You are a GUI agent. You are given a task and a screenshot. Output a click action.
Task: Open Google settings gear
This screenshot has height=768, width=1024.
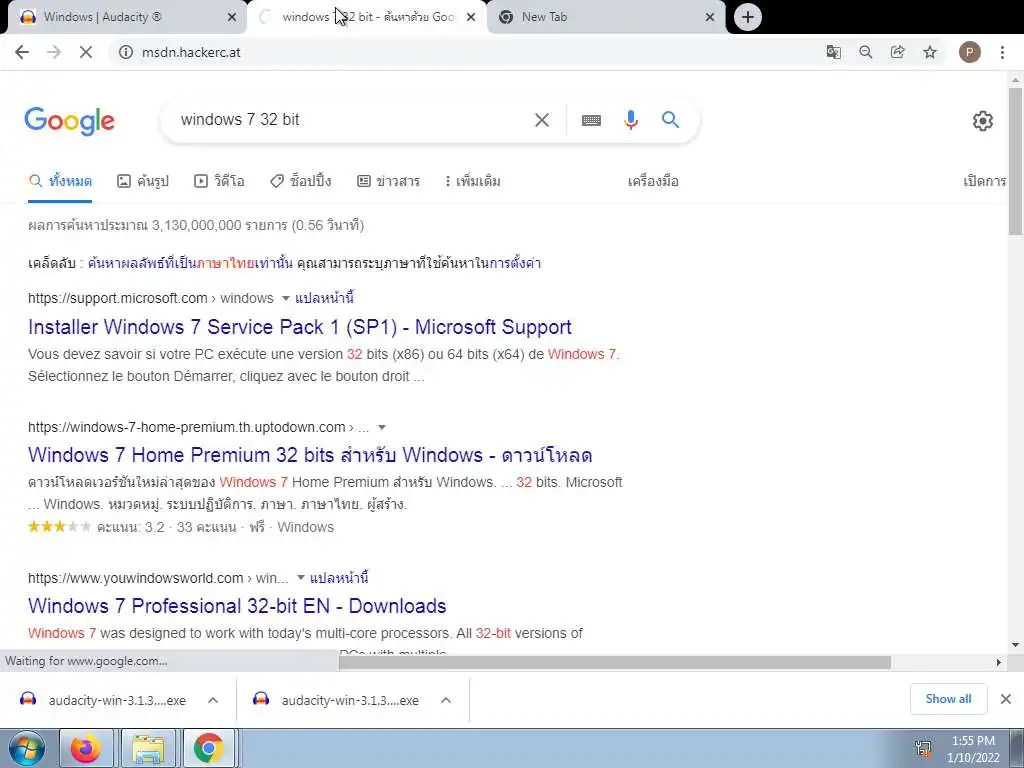pos(982,121)
